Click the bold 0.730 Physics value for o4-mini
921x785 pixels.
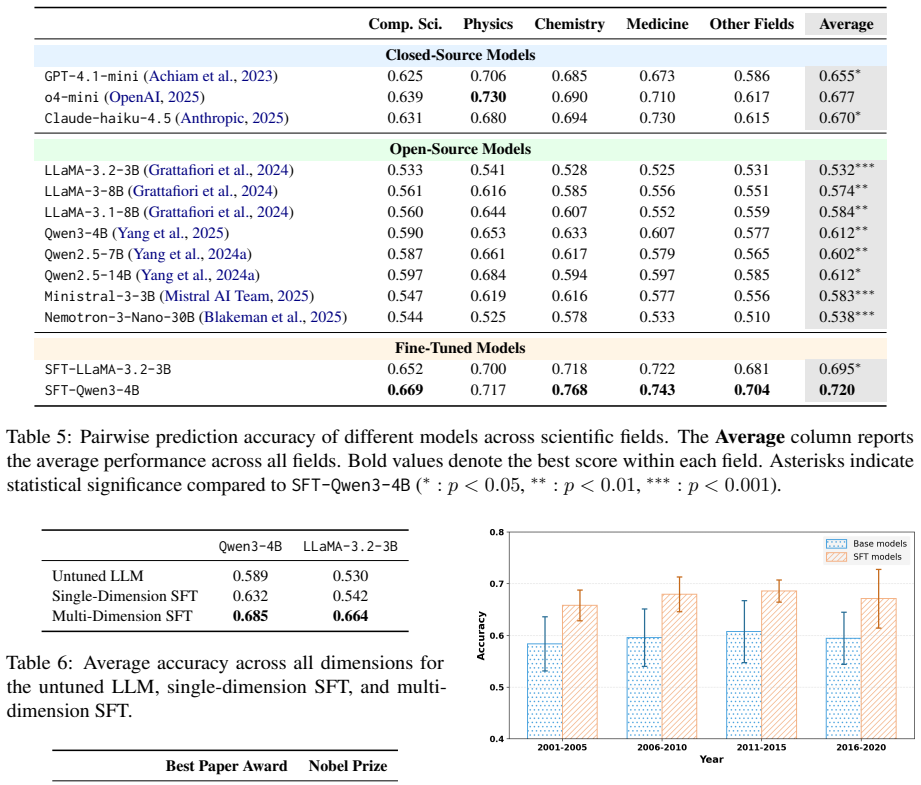[488, 98]
